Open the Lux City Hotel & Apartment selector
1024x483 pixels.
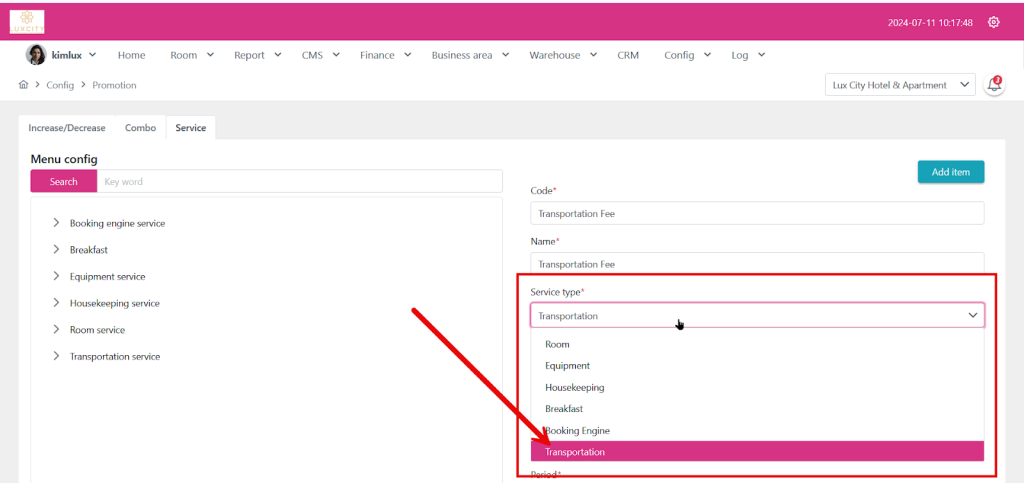point(900,85)
